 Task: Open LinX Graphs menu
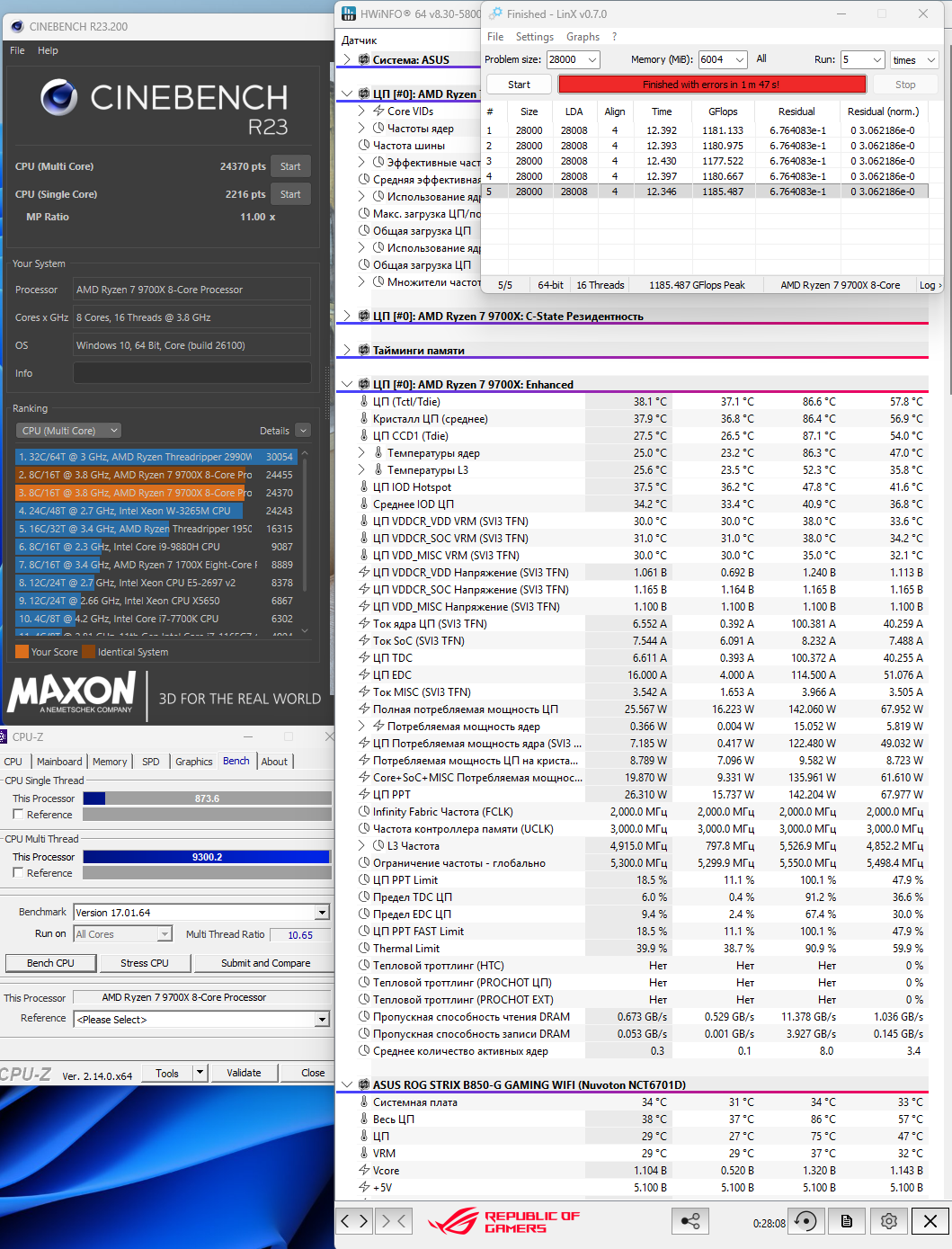583,37
